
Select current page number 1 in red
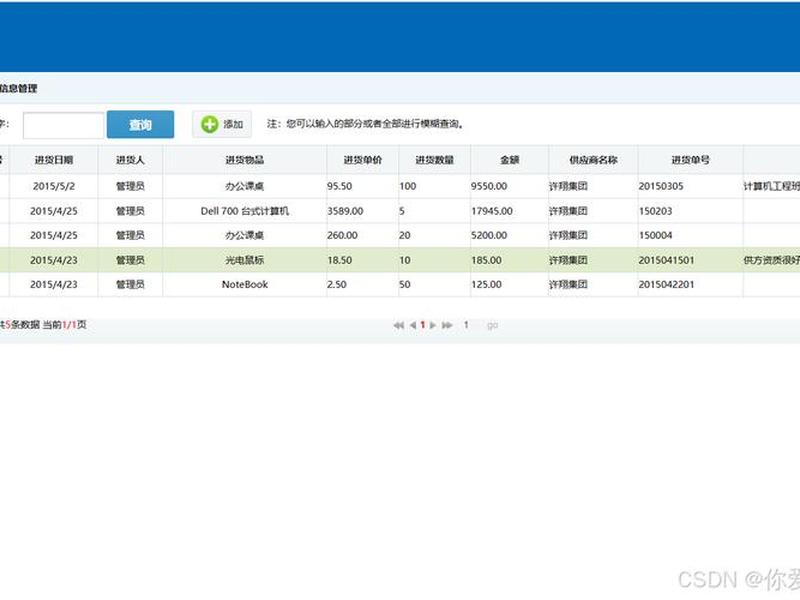[x=422, y=324]
